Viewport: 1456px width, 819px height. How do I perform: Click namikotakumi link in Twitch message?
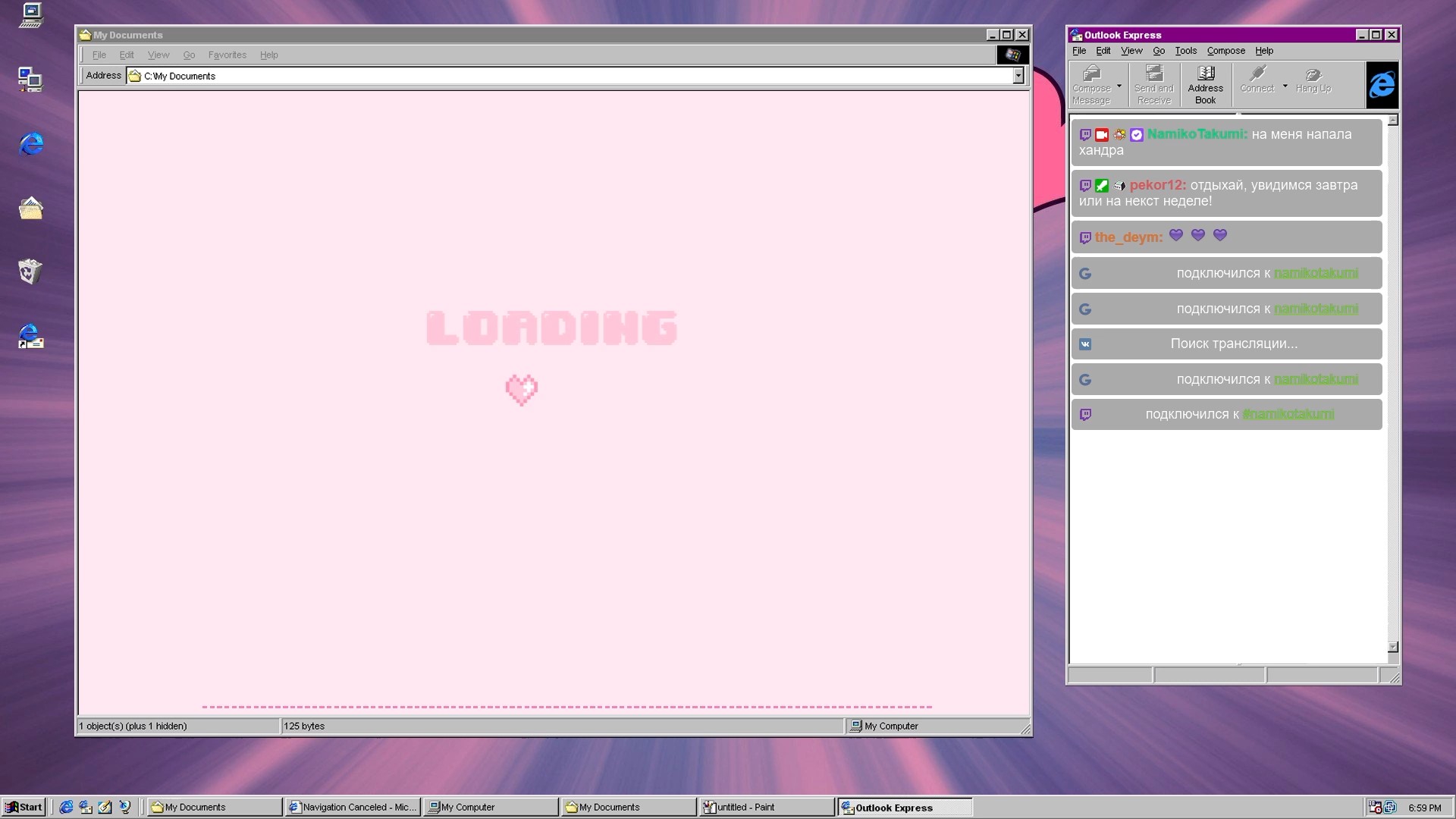(1288, 414)
